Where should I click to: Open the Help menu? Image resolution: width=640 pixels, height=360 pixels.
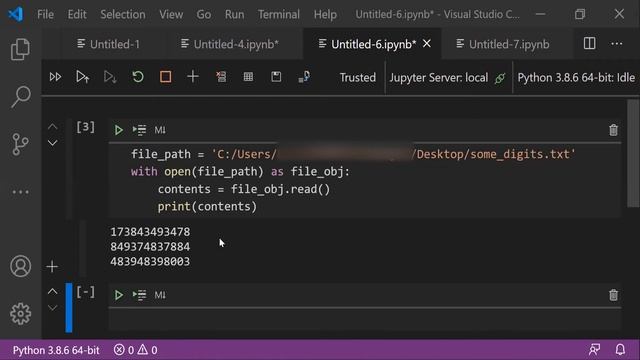point(325,15)
